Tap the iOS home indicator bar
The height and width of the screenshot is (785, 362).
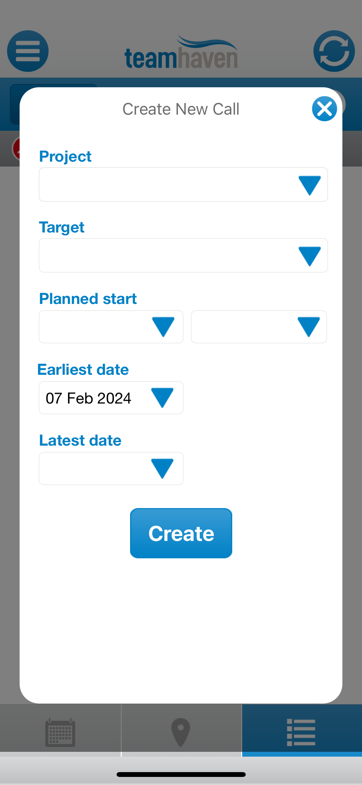pyautogui.click(x=181, y=774)
